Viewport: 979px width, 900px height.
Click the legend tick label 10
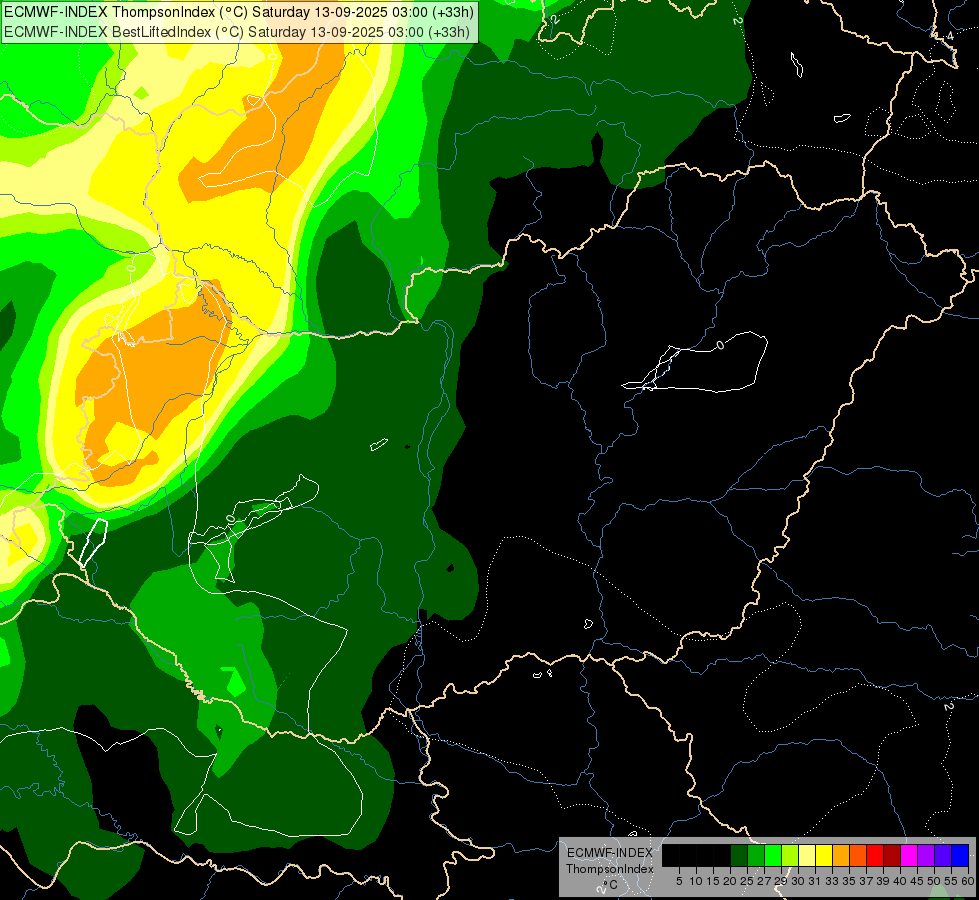coord(696,881)
